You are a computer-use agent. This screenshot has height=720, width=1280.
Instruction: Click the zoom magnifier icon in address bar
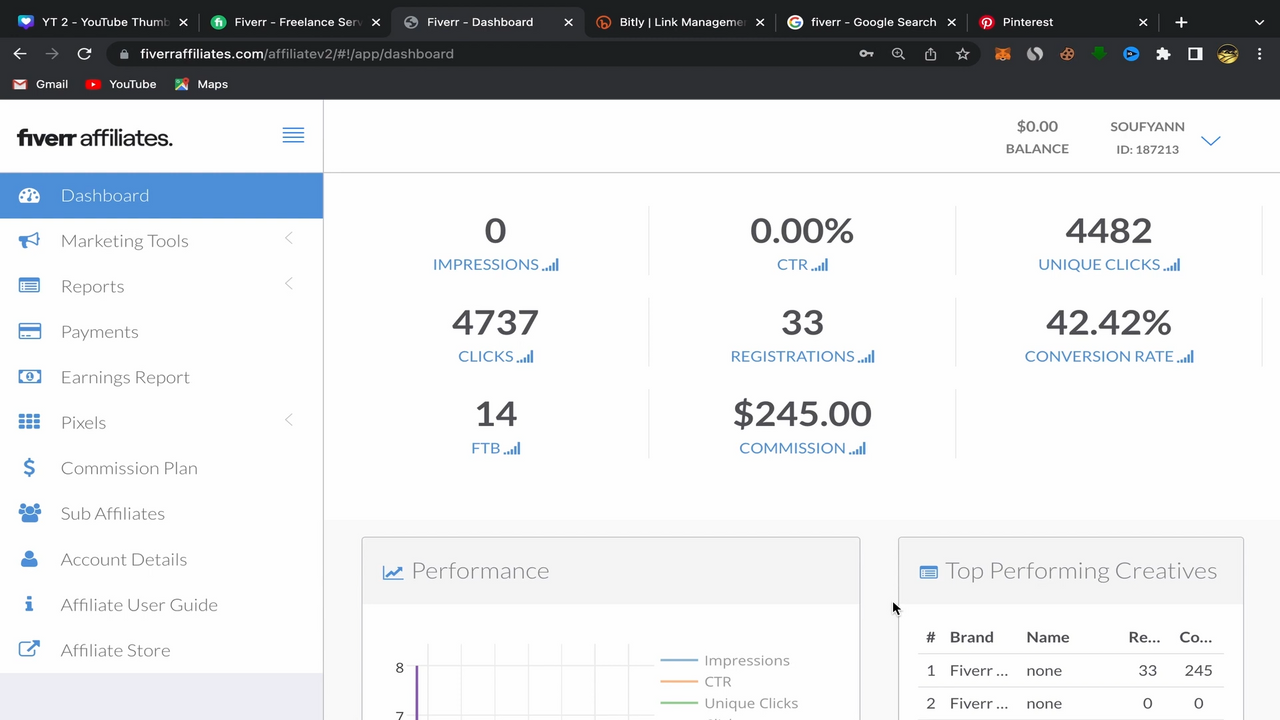pos(898,54)
